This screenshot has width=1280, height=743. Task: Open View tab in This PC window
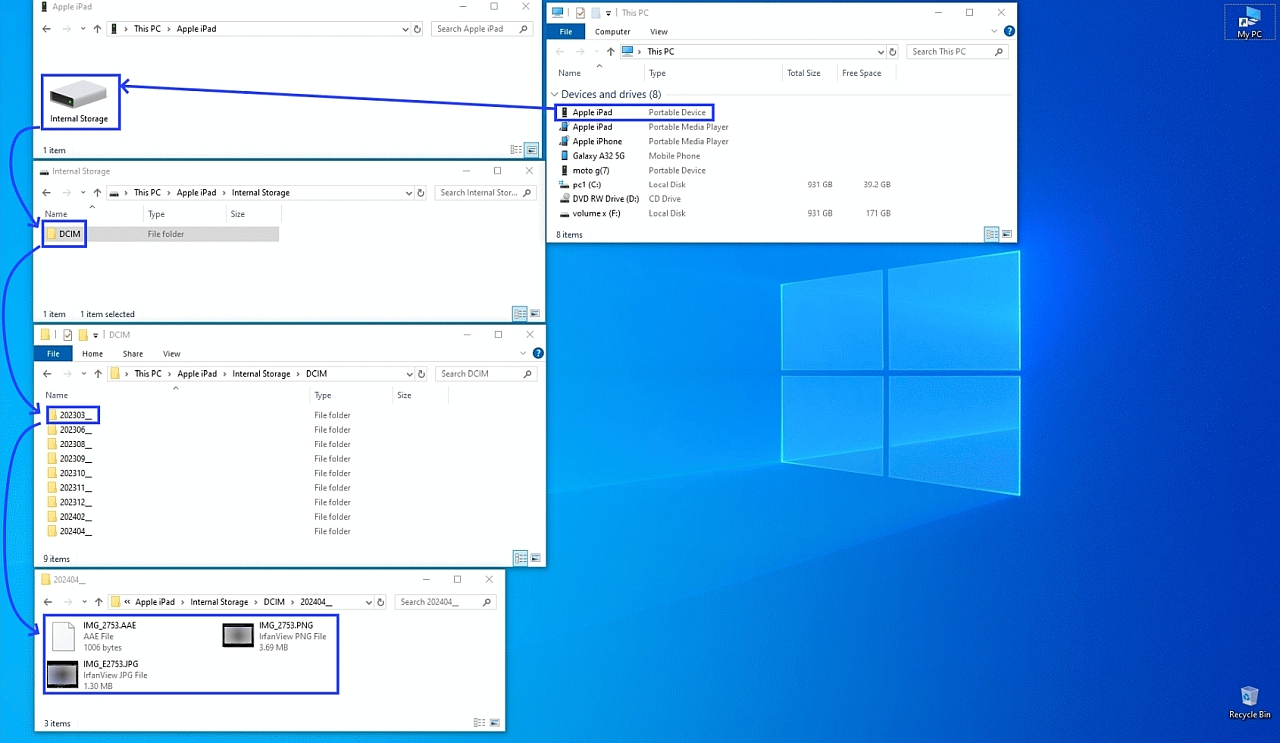pyautogui.click(x=659, y=32)
